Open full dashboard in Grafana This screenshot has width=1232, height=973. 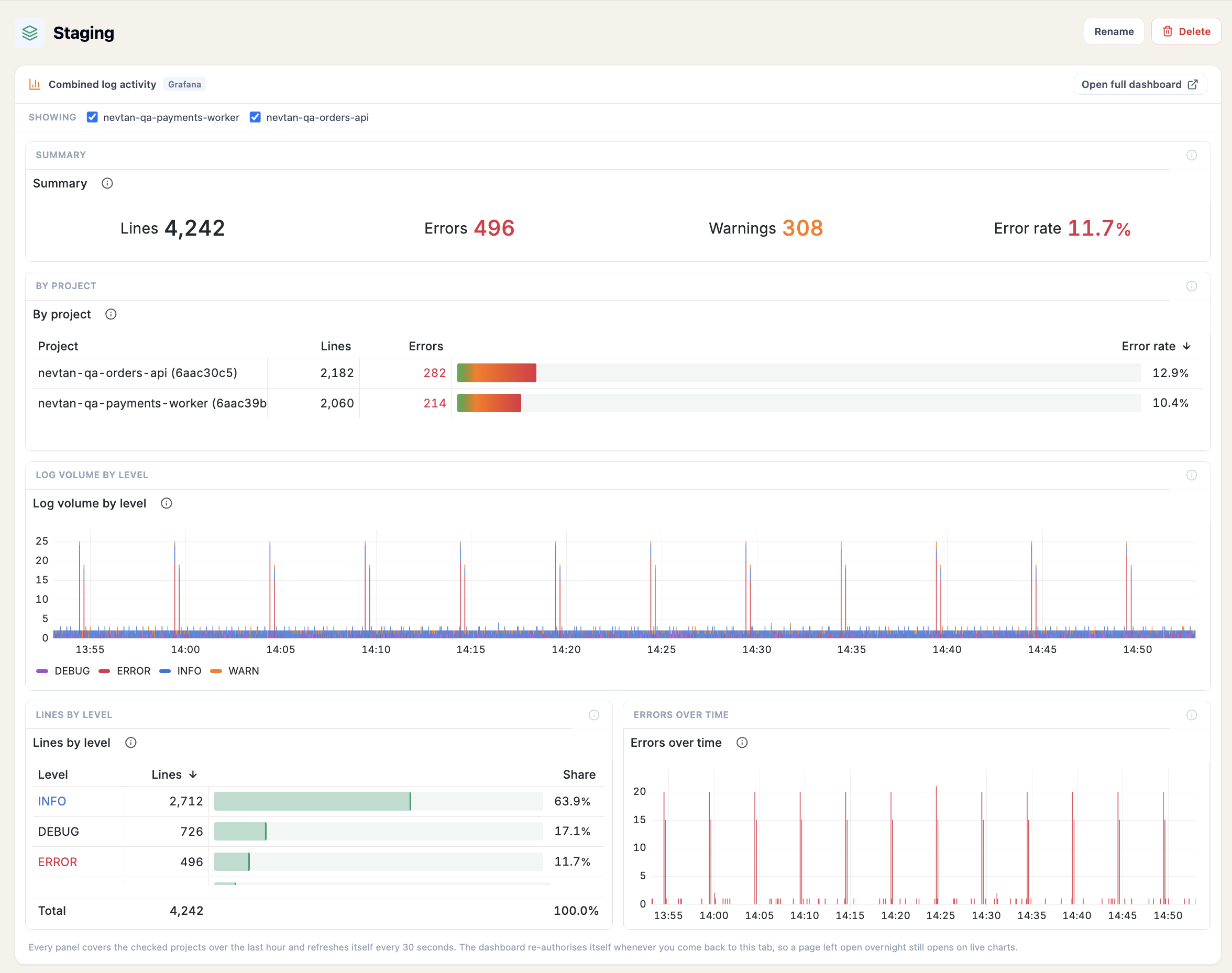[x=1140, y=84]
